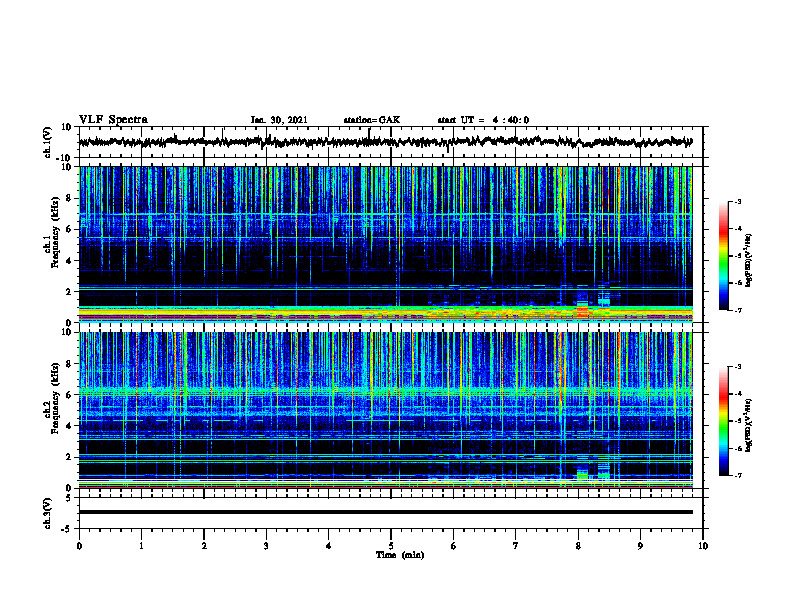
Task: Click ch.2 color bar log(PSD) units label
Action: click(748, 425)
